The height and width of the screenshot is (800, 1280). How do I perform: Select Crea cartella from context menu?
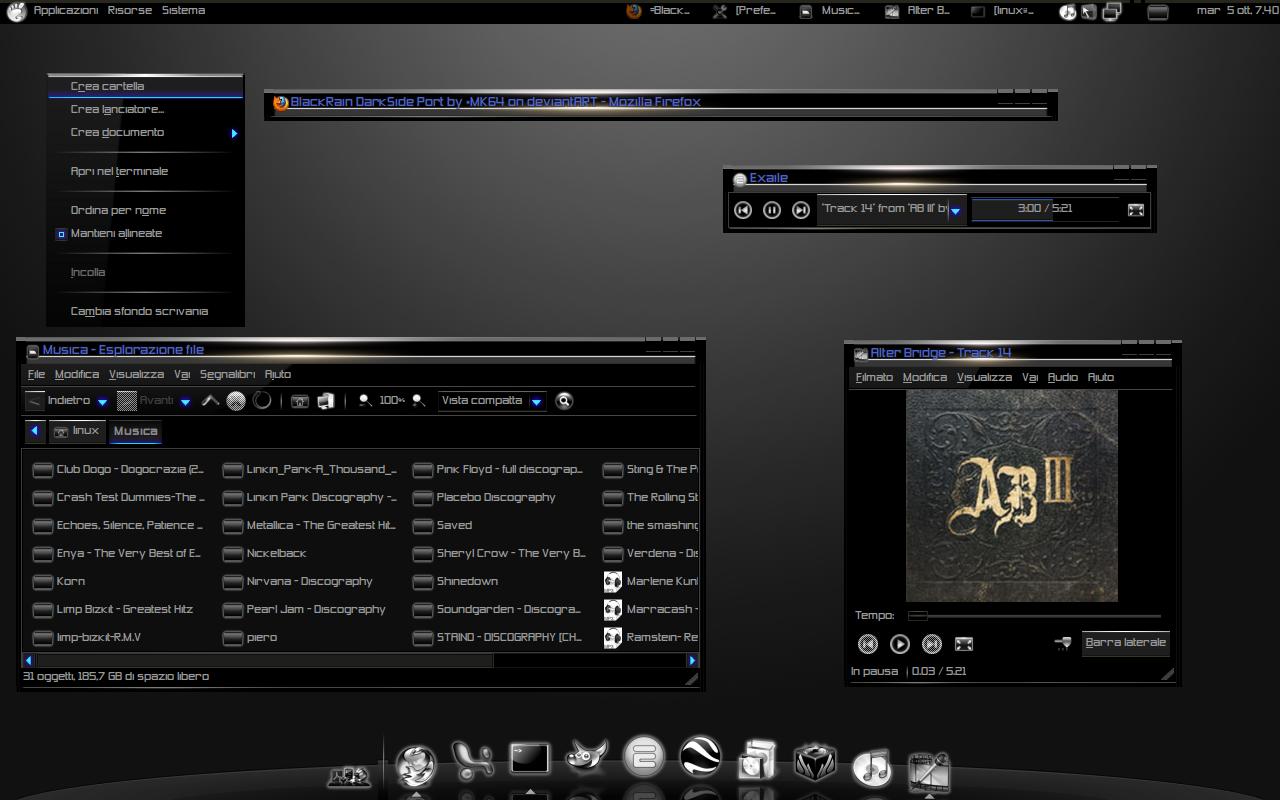coord(146,86)
